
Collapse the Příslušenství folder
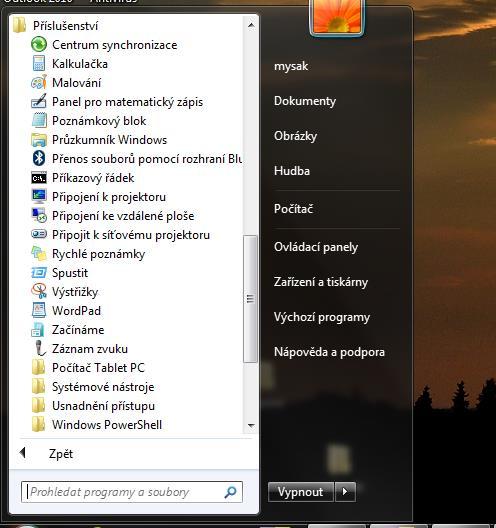pyautogui.click(x=55, y=26)
